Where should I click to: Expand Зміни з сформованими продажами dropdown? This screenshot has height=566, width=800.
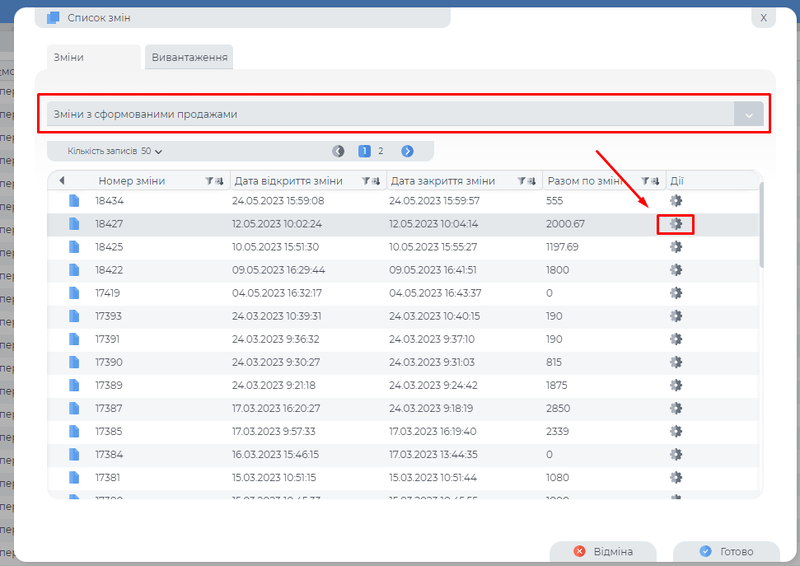(x=749, y=115)
